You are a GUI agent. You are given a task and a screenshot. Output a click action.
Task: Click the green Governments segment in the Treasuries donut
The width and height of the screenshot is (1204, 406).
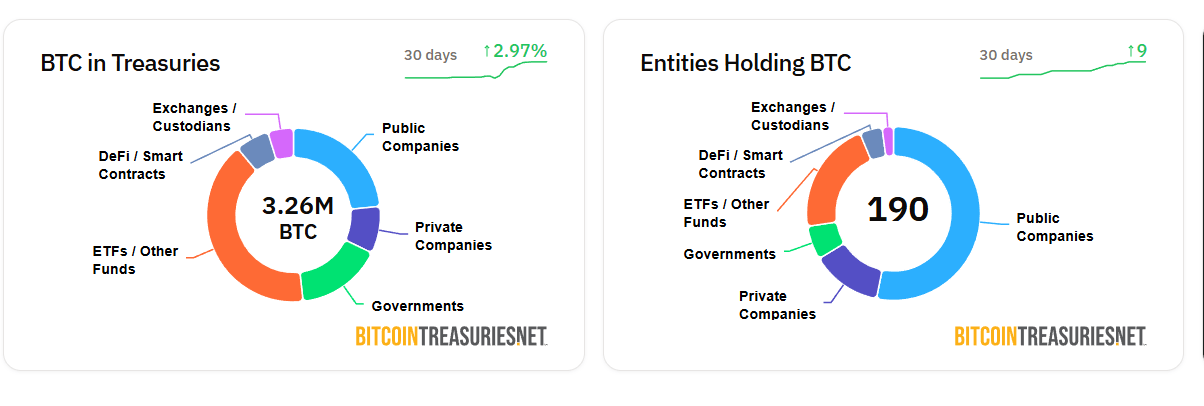pyautogui.click(x=335, y=275)
